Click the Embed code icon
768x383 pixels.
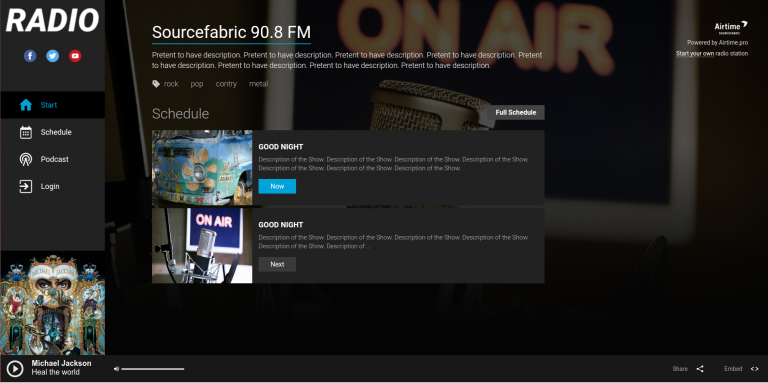(754, 369)
